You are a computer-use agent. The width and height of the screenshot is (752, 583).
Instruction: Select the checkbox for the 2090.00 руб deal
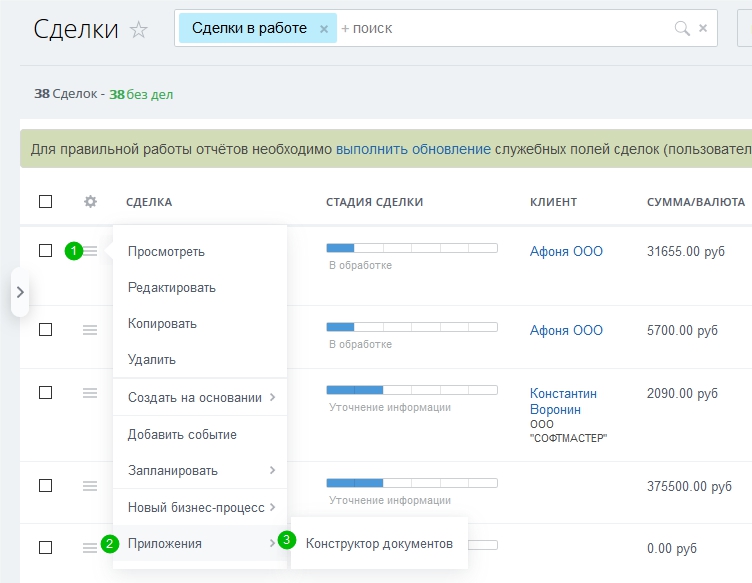coord(45,393)
